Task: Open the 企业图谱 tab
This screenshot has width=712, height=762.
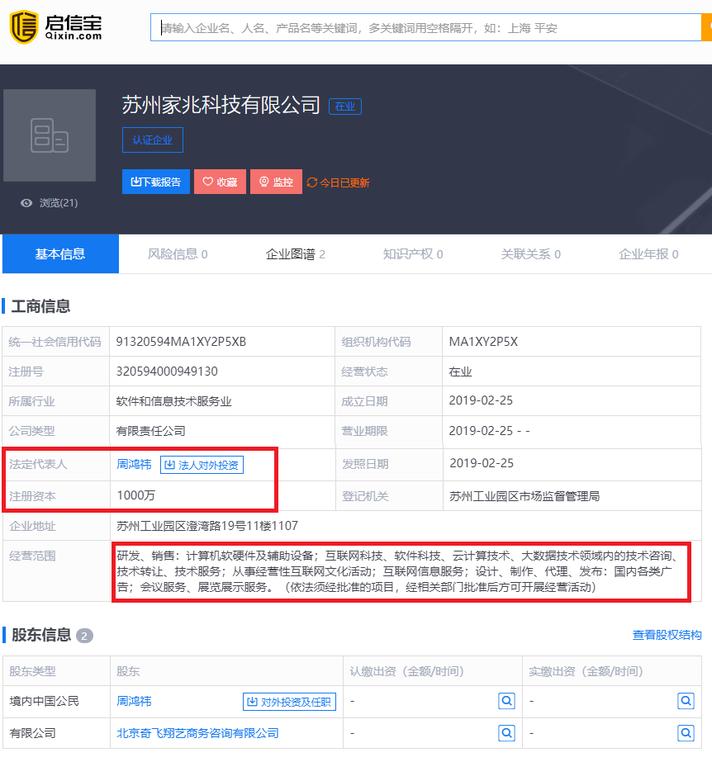Action: 295,254
